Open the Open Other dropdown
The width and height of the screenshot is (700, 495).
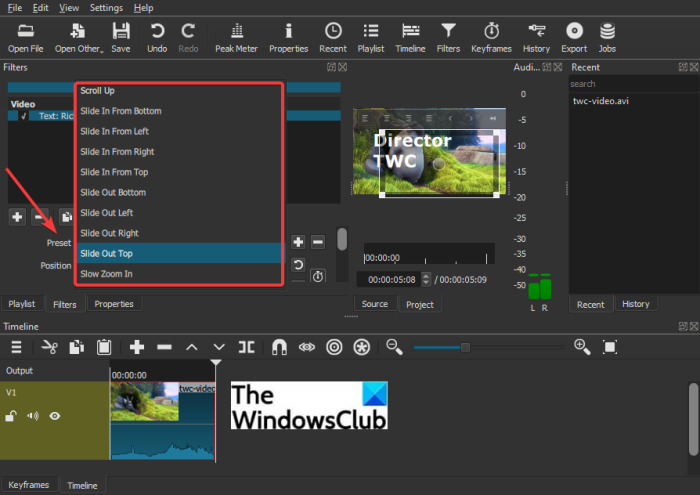[79, 38]
